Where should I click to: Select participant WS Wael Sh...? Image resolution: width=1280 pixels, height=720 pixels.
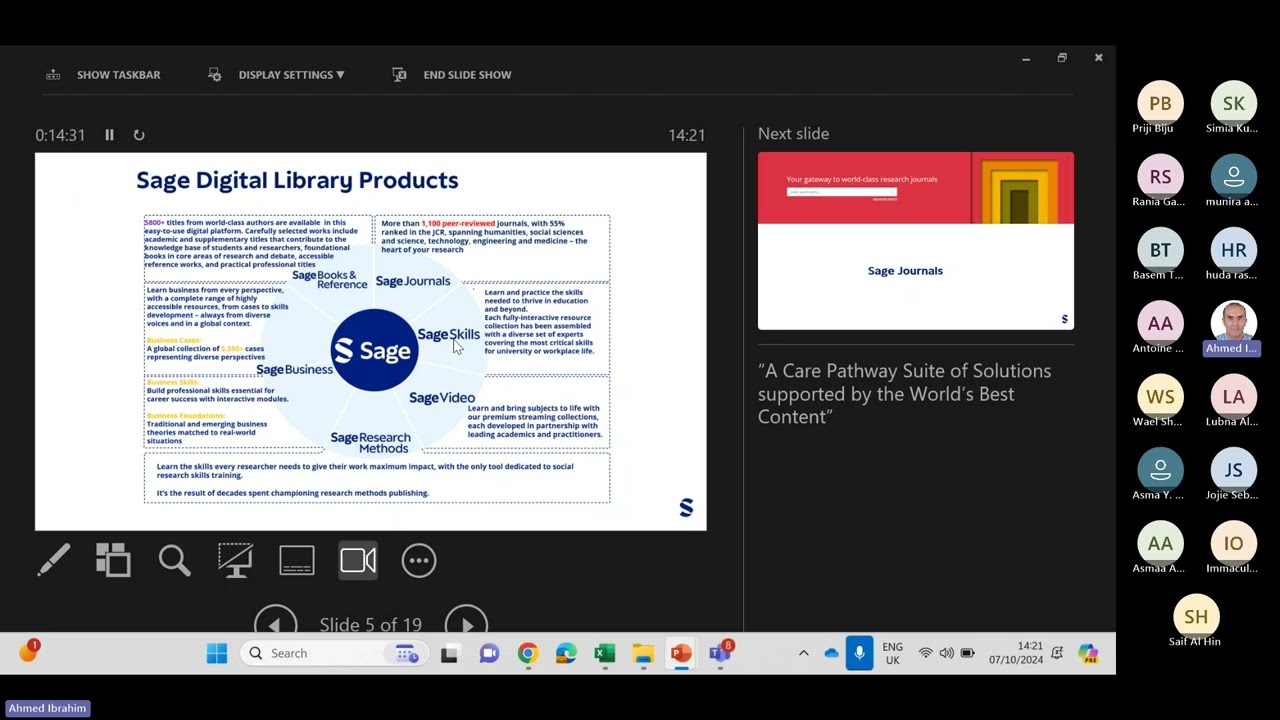[1160, 402]
